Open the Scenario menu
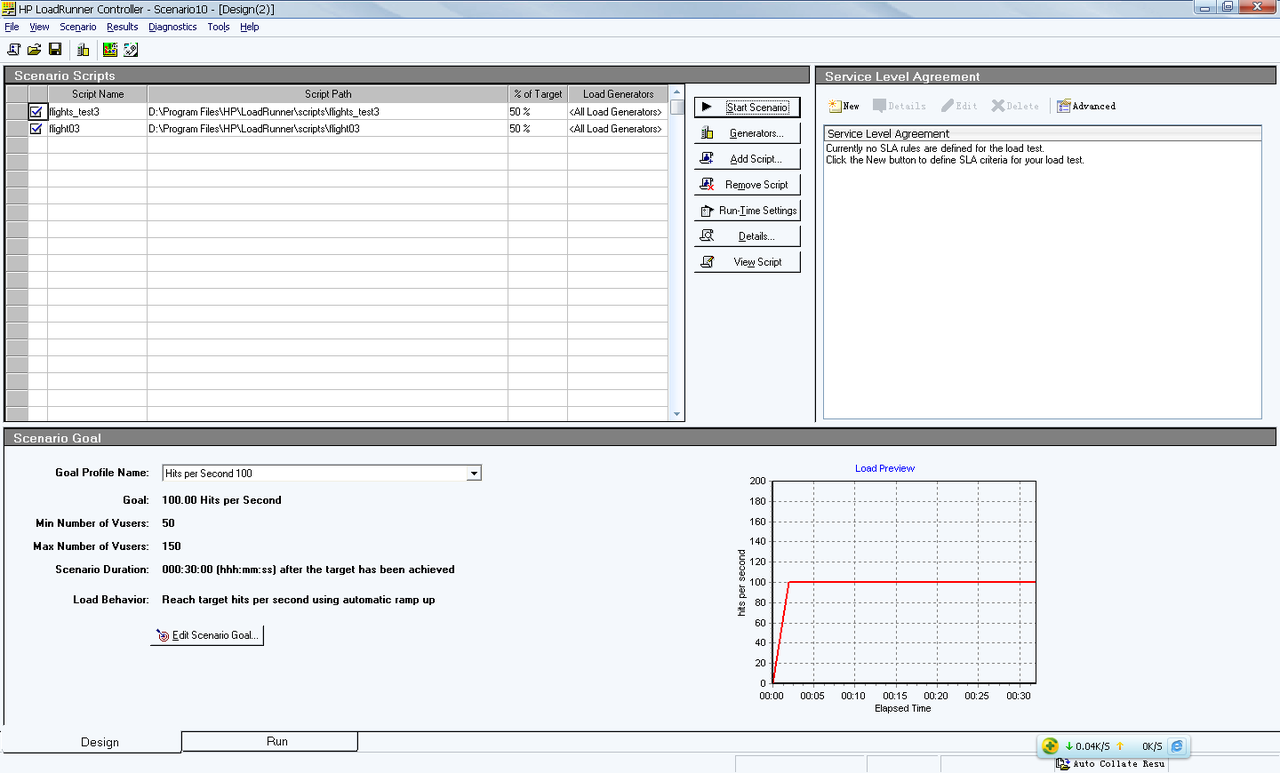1280x773 pixels. pyautogui.click(x=78, y=27)
